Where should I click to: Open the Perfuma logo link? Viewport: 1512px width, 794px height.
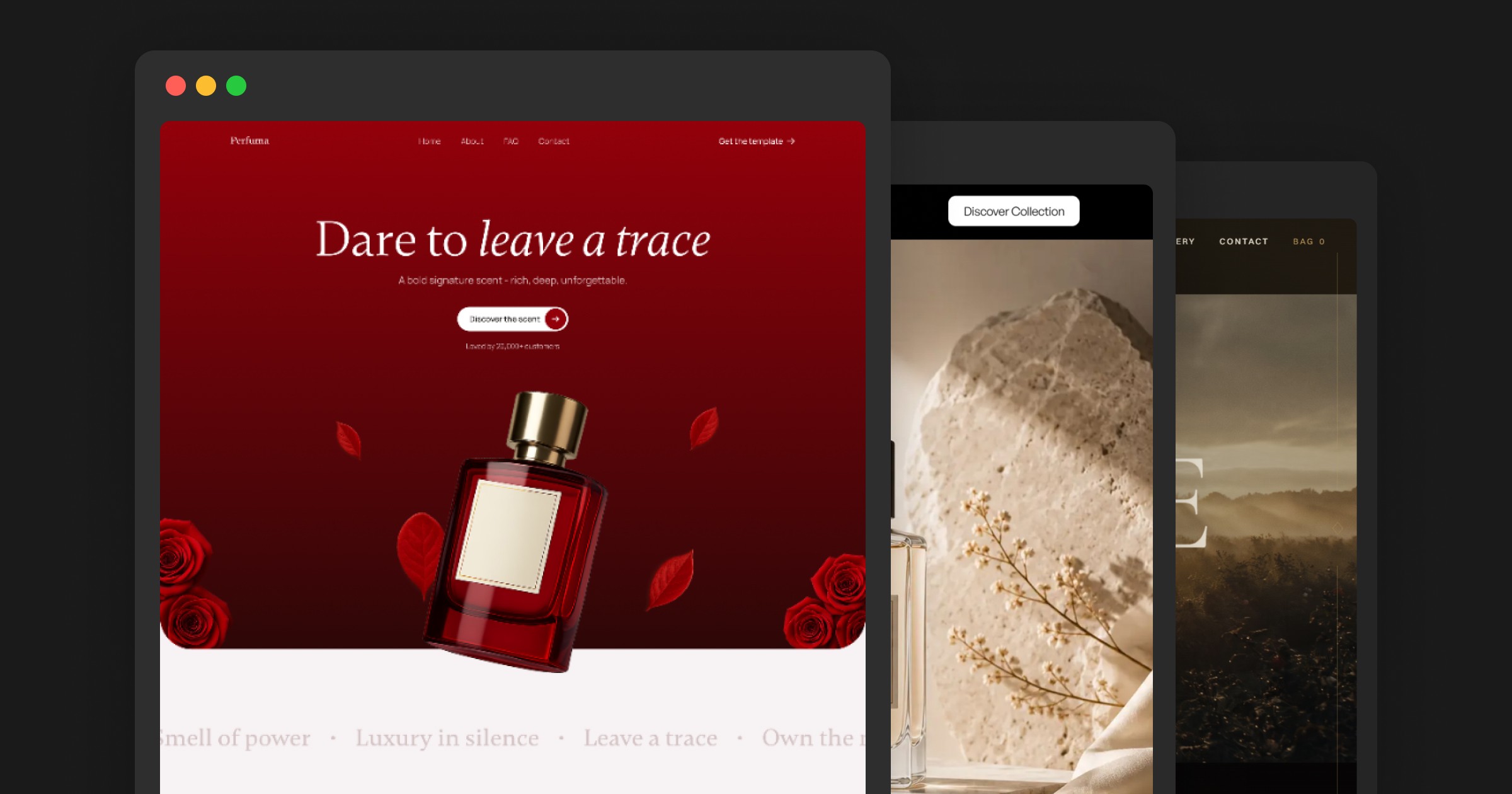[x=249, y=141]
